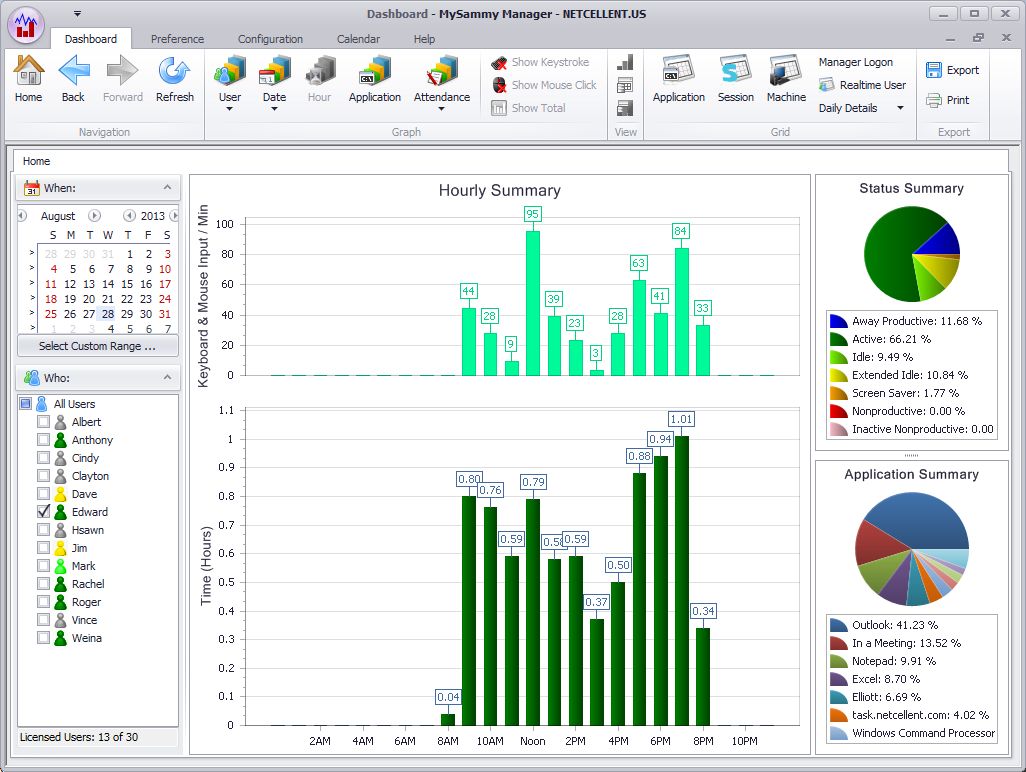Collapse the When panel
The height and width of the screenshot is (772, 1026).
tap(166, 188)
